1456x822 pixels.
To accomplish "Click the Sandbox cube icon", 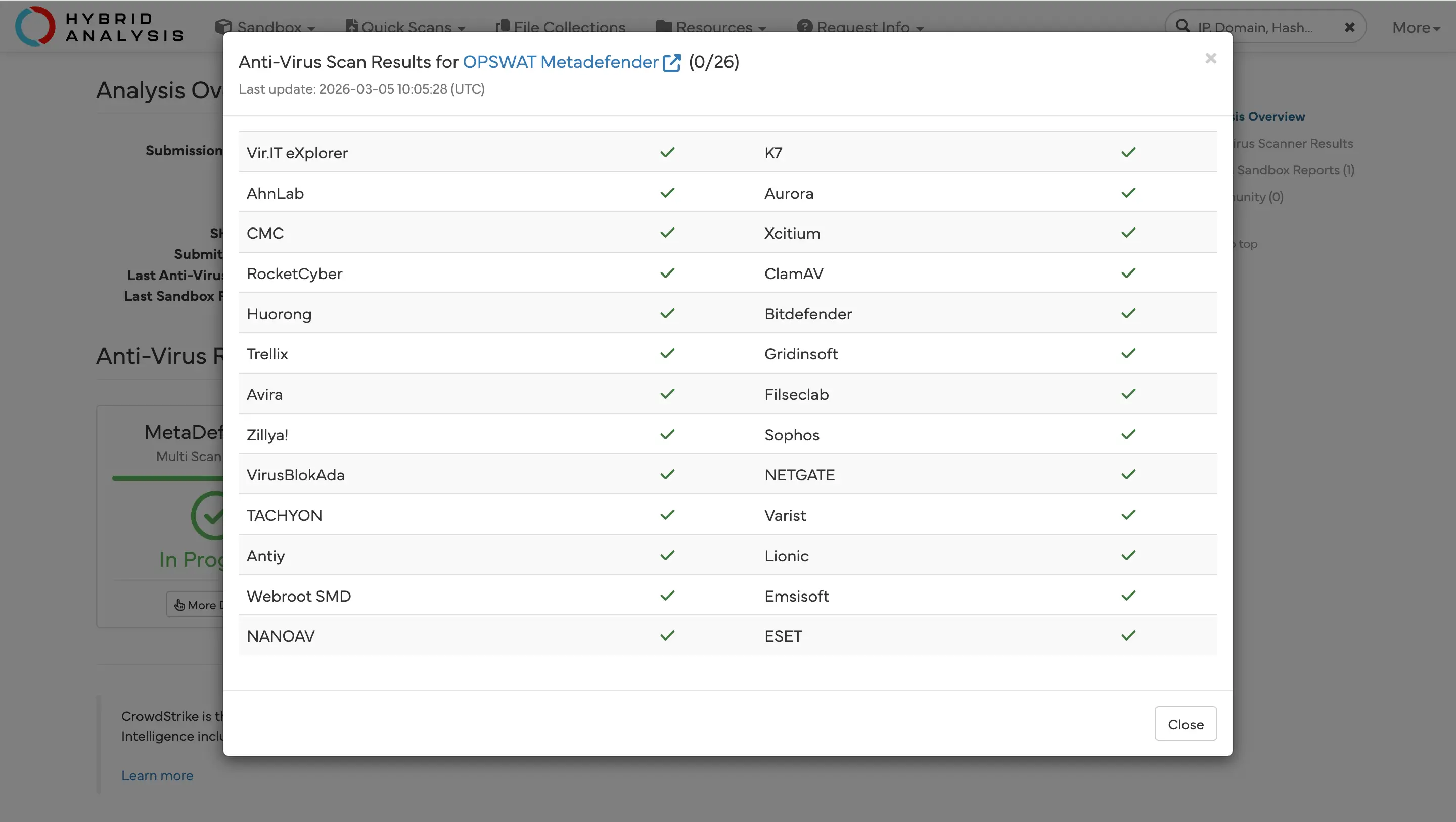I will coord(223,27).
